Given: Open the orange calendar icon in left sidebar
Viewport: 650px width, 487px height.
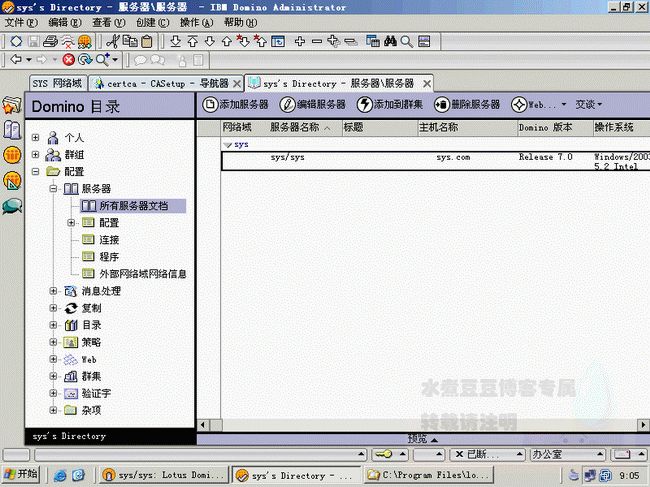Looking at the screenshot, I should click(12, 155).
